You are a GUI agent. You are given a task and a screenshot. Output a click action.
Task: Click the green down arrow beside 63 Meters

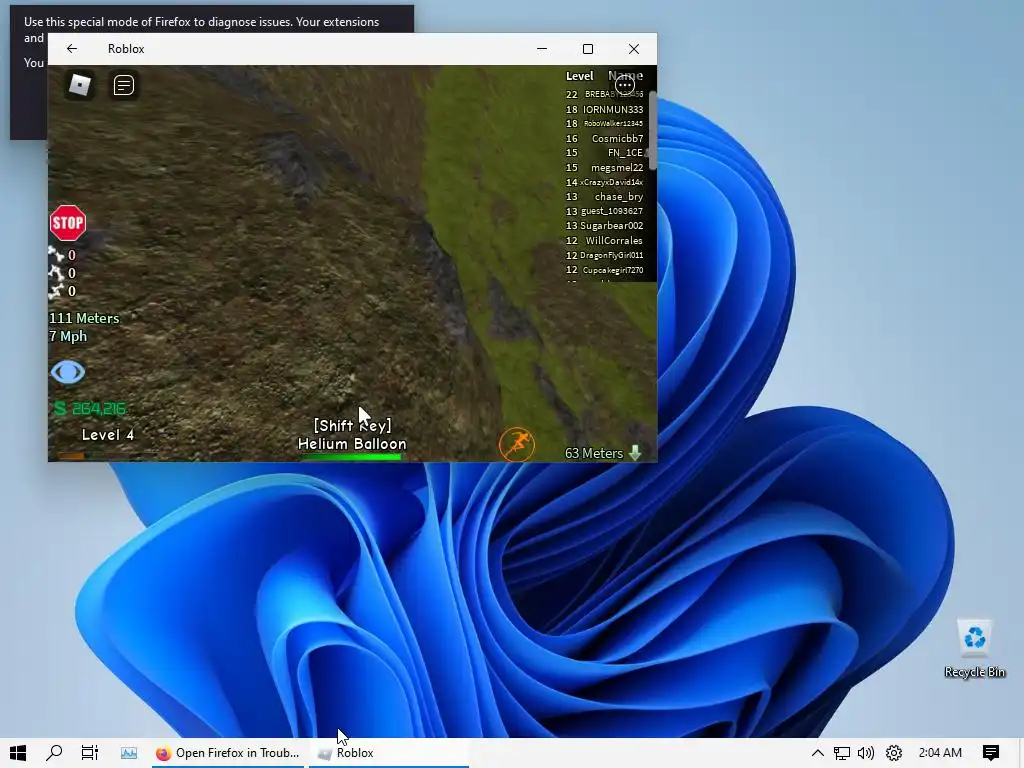pyautogui.click(x=635, y=453)
